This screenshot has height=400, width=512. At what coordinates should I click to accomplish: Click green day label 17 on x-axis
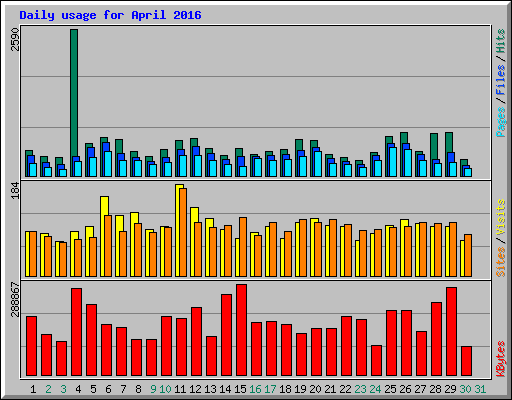270,389
